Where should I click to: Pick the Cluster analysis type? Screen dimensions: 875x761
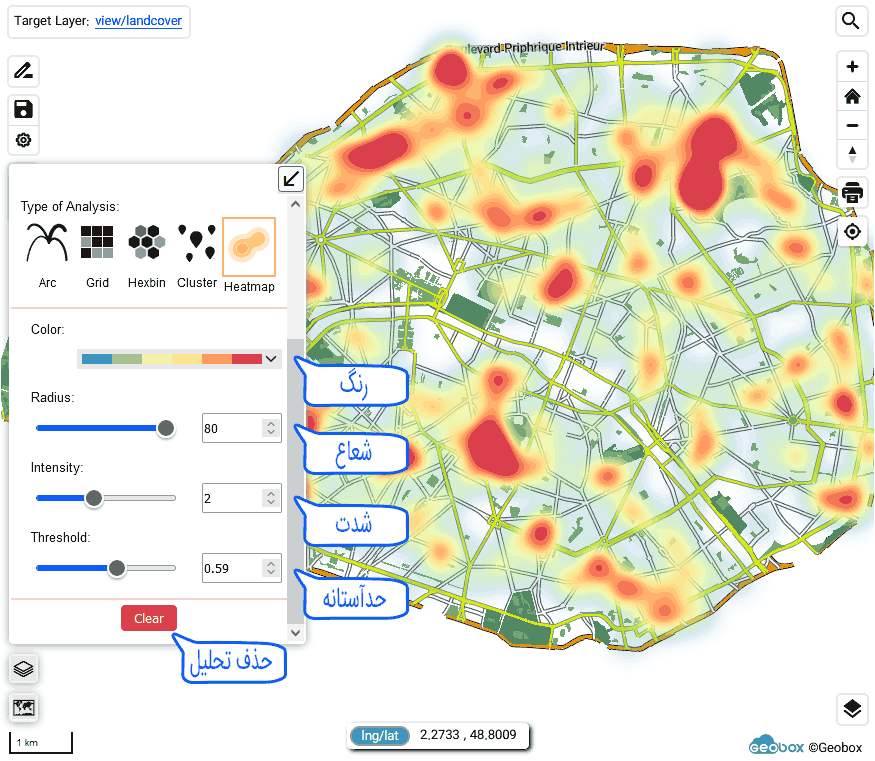click(197, 255)
